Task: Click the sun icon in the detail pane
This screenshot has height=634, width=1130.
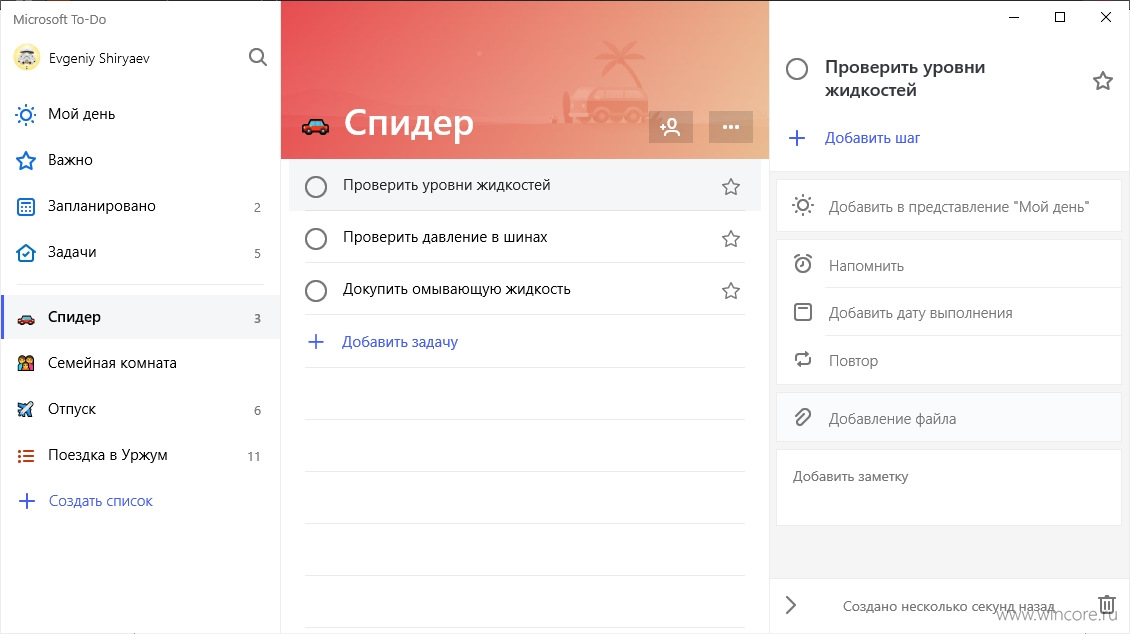Action: pos(803,205)
